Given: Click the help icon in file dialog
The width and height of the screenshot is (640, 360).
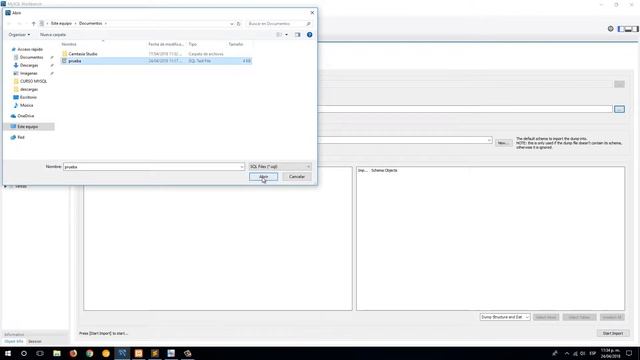Looking at the screenshot, I should [x=309, y=35].
